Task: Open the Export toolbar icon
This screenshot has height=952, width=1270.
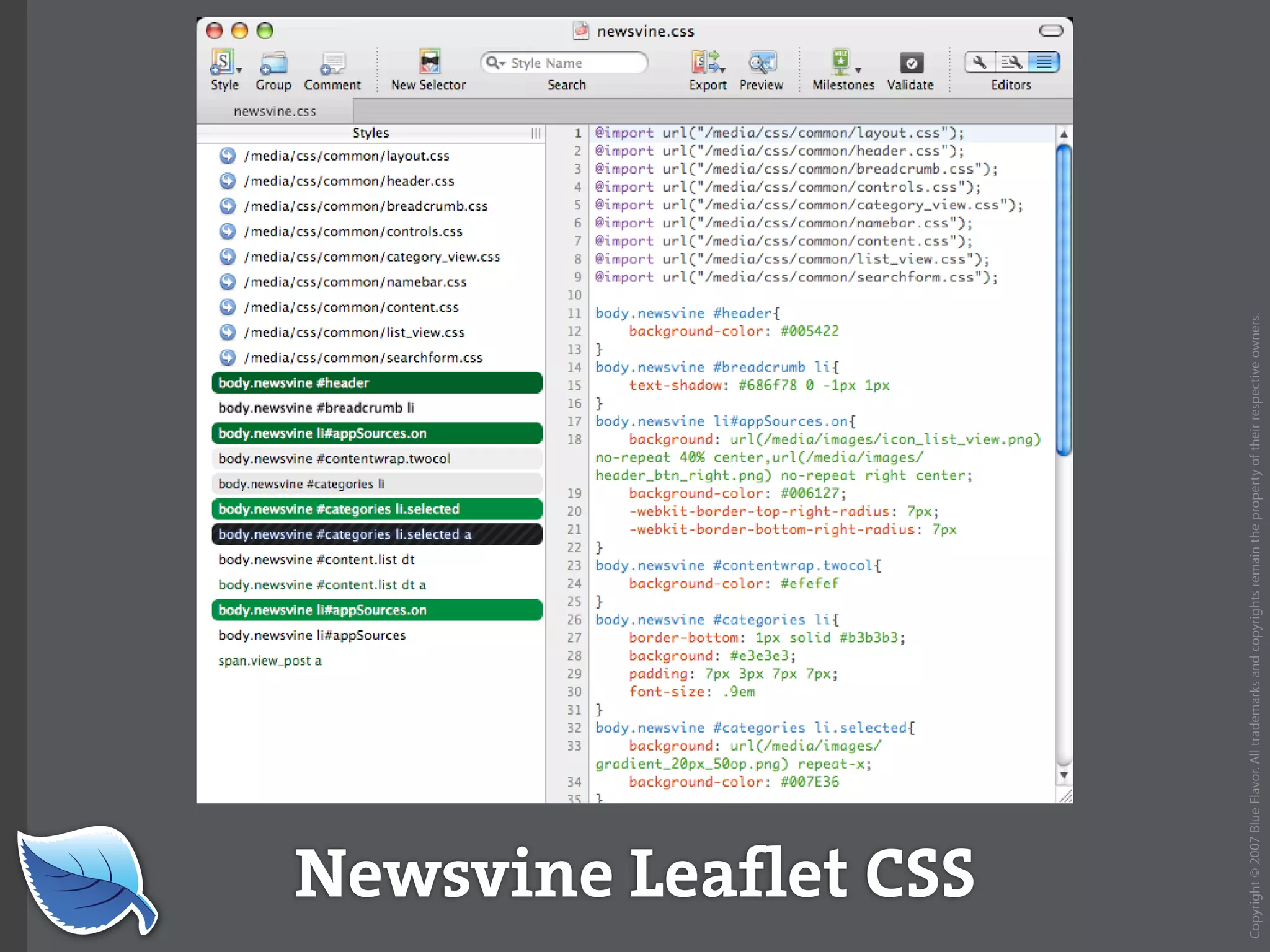Action: (705, 63)
